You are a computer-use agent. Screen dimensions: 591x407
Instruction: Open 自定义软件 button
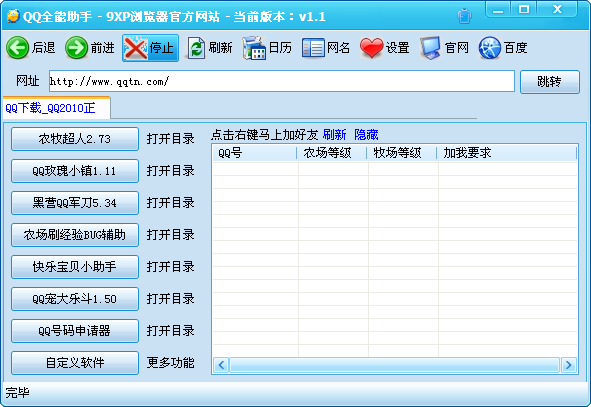click(75, 363)
